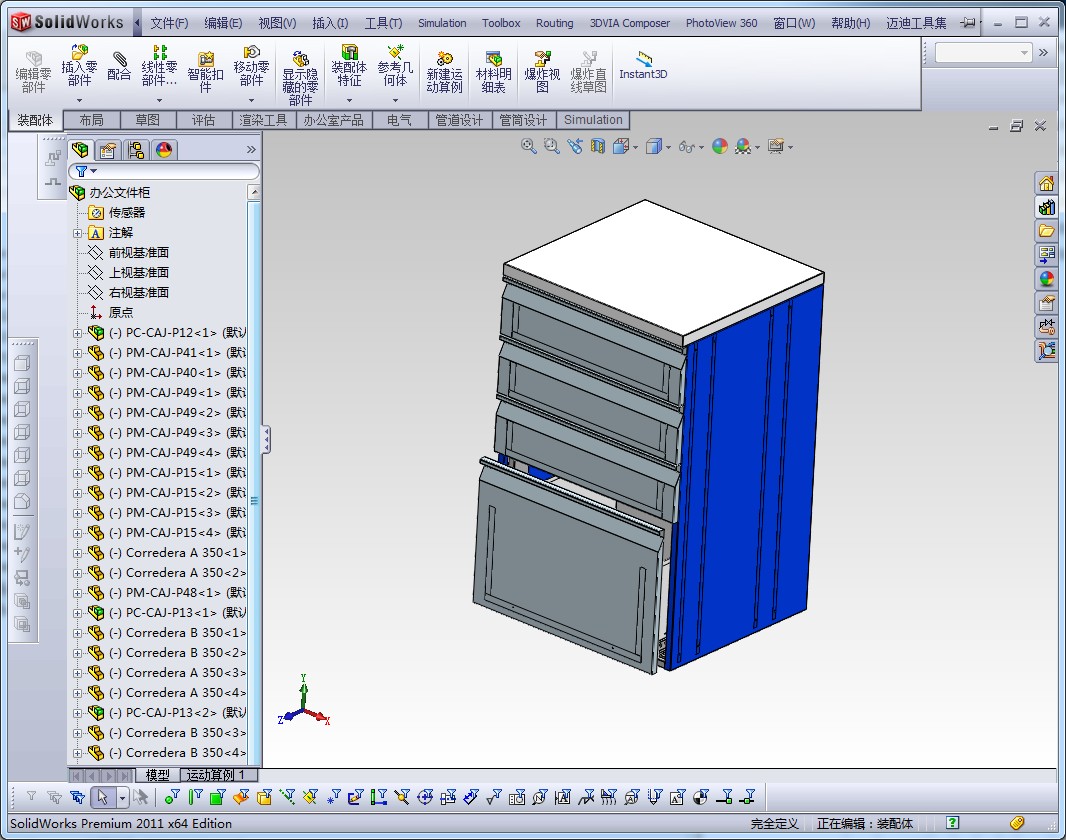Click the Section View icon

coord(598,146)
